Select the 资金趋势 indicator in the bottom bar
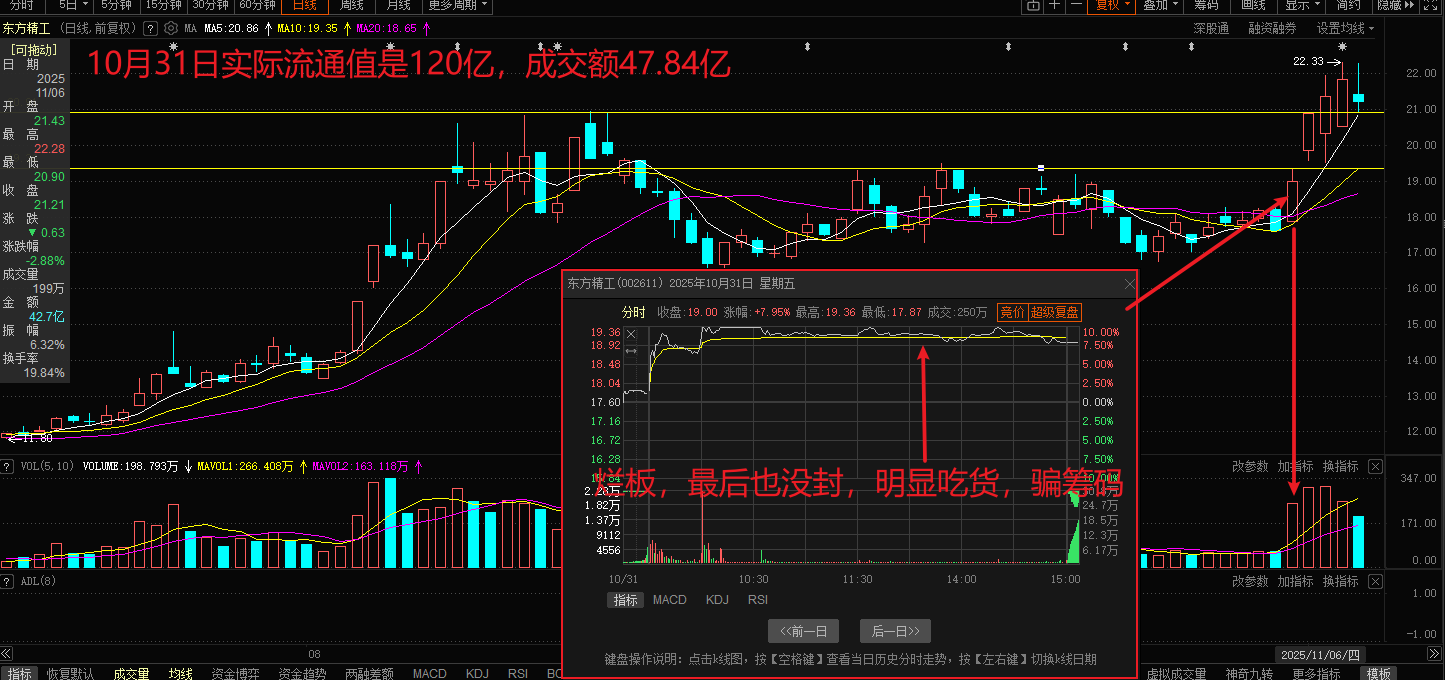Screen dimensions: 1445x680 302,673
